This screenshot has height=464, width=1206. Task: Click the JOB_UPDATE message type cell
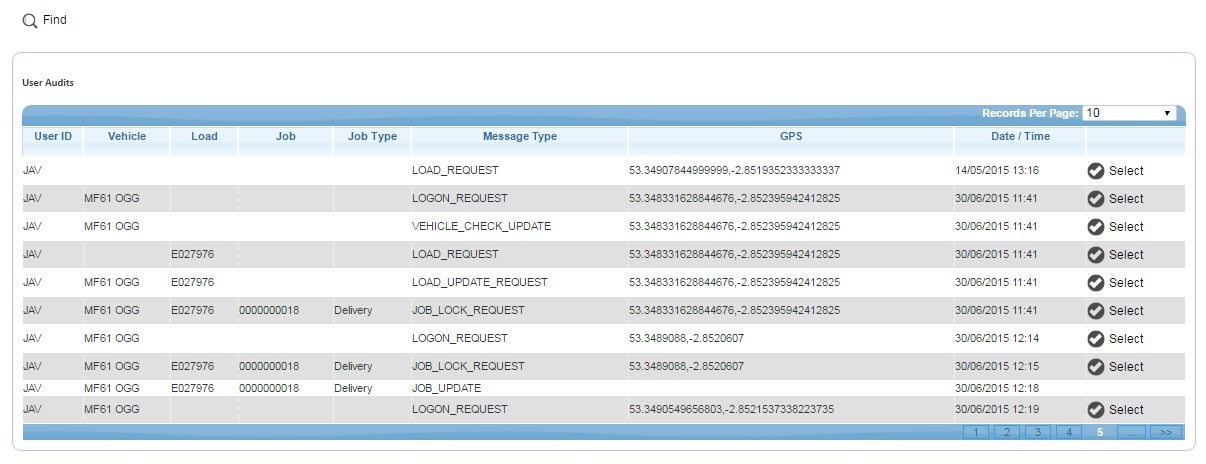coord(446,388)
